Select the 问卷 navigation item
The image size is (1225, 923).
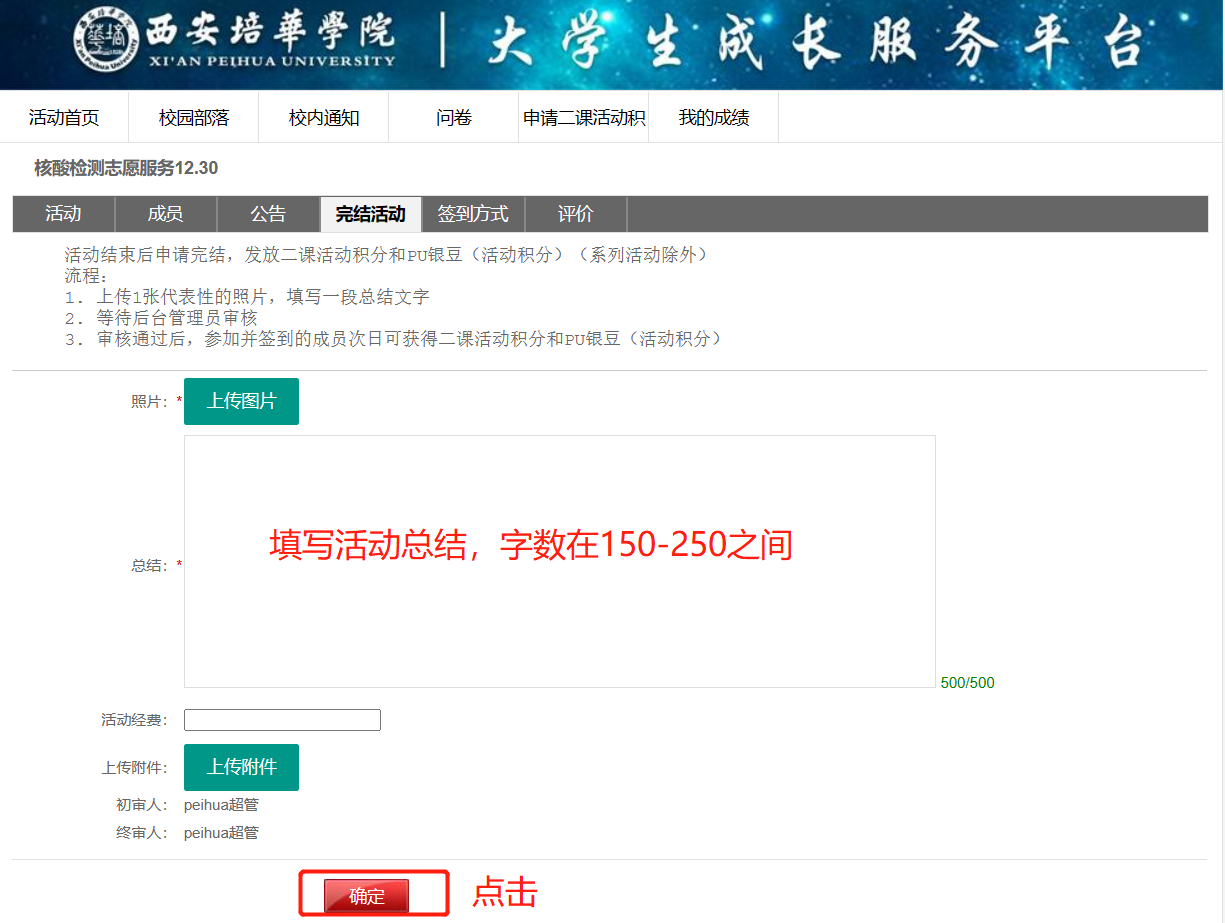(x=454, y=118)
